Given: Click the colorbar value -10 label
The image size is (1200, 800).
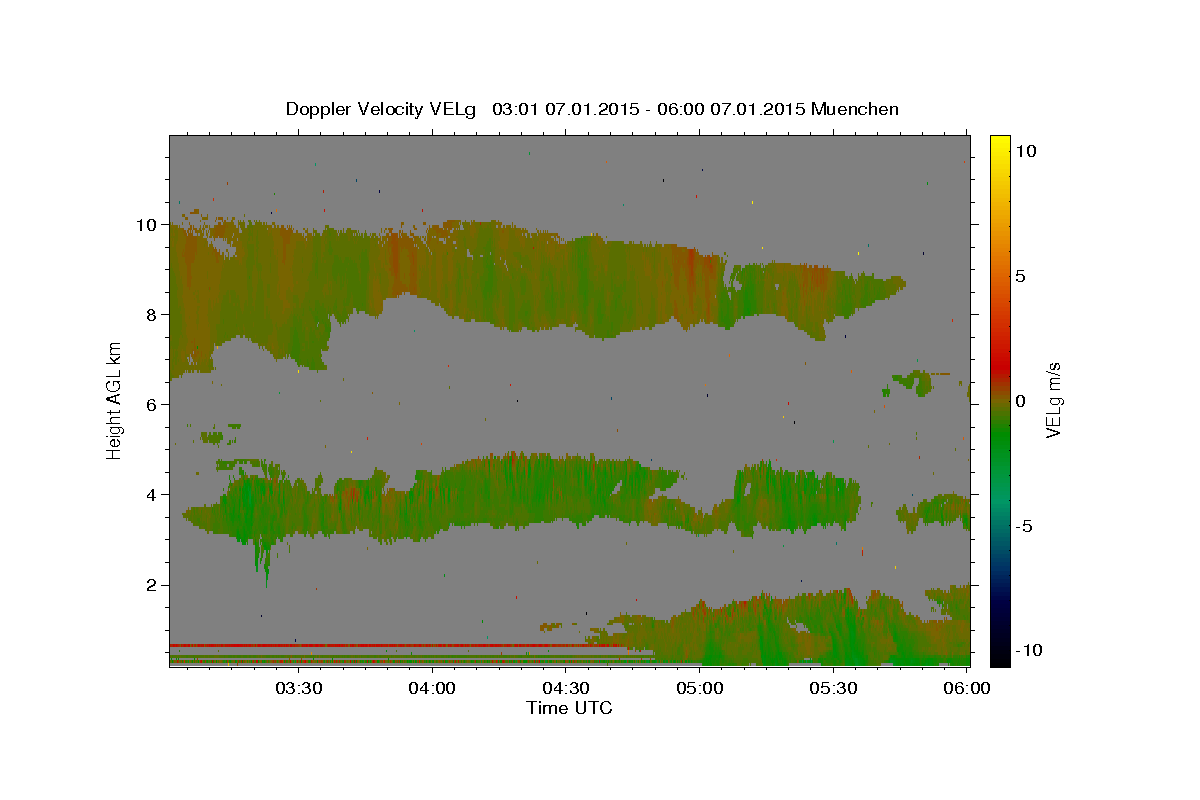Looking at the screenshot, I should (1029, 650).
